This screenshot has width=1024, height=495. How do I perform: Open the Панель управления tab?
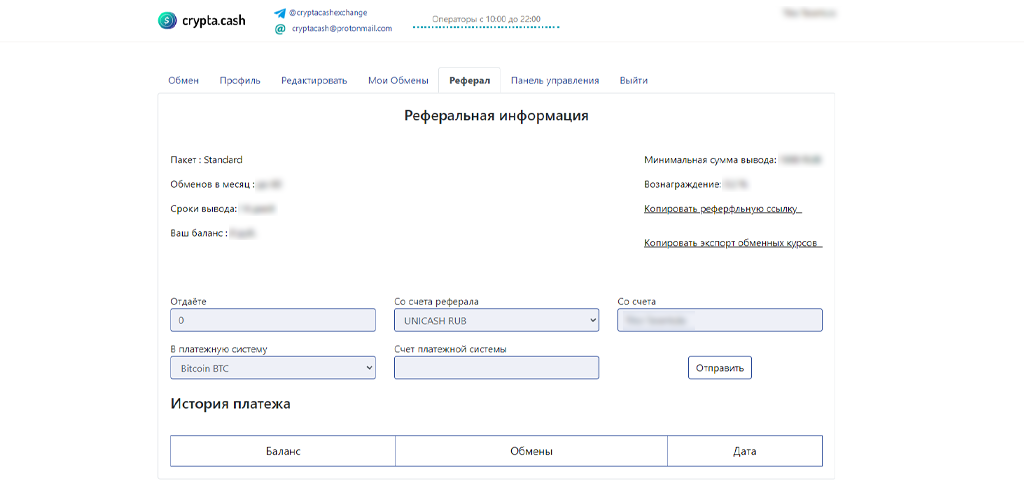pyautogui.click(x=555, y=81)
